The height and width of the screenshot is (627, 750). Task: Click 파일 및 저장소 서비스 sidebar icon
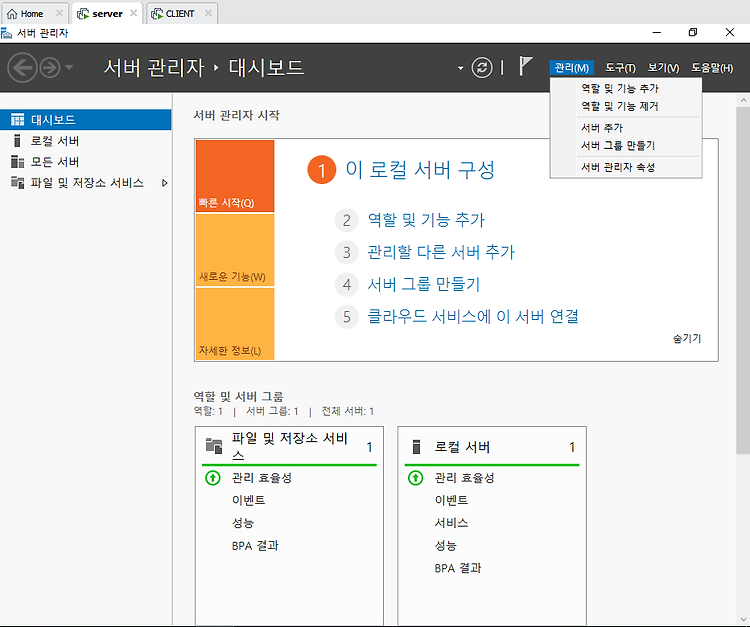(x=18, y=183)
